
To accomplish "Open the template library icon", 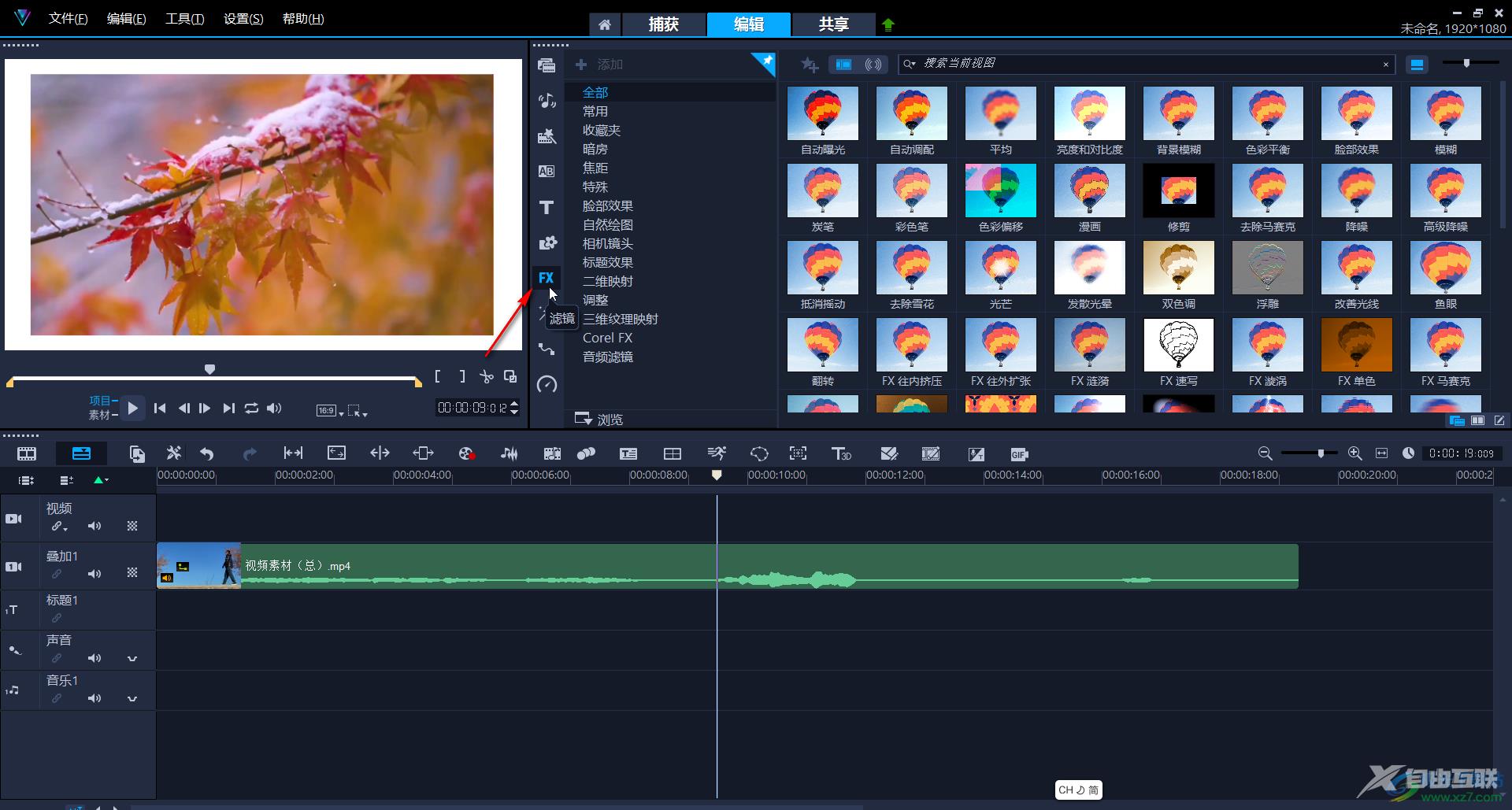I will (x=546, y=136).
